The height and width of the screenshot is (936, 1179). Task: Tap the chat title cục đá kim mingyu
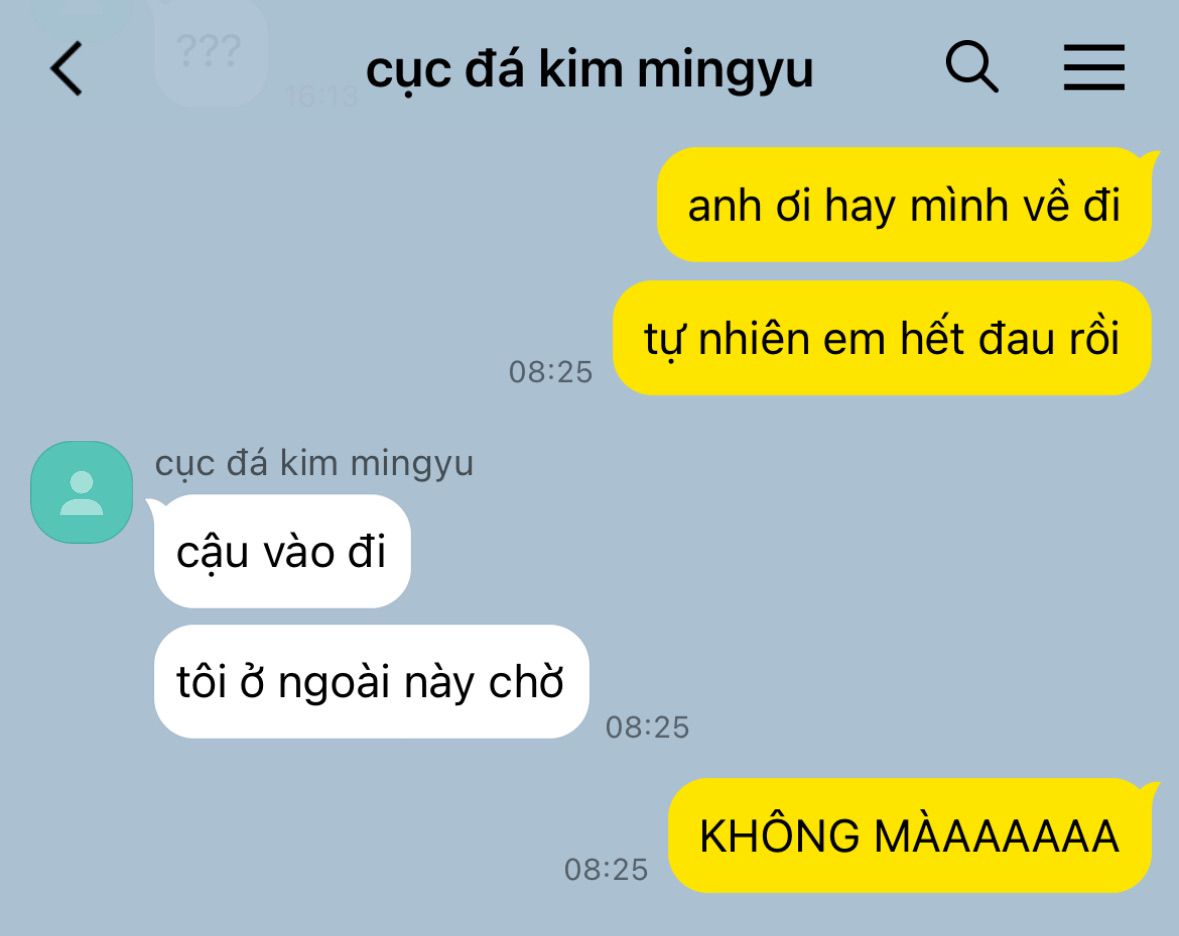pyautogui.click(x=590, y=71)
